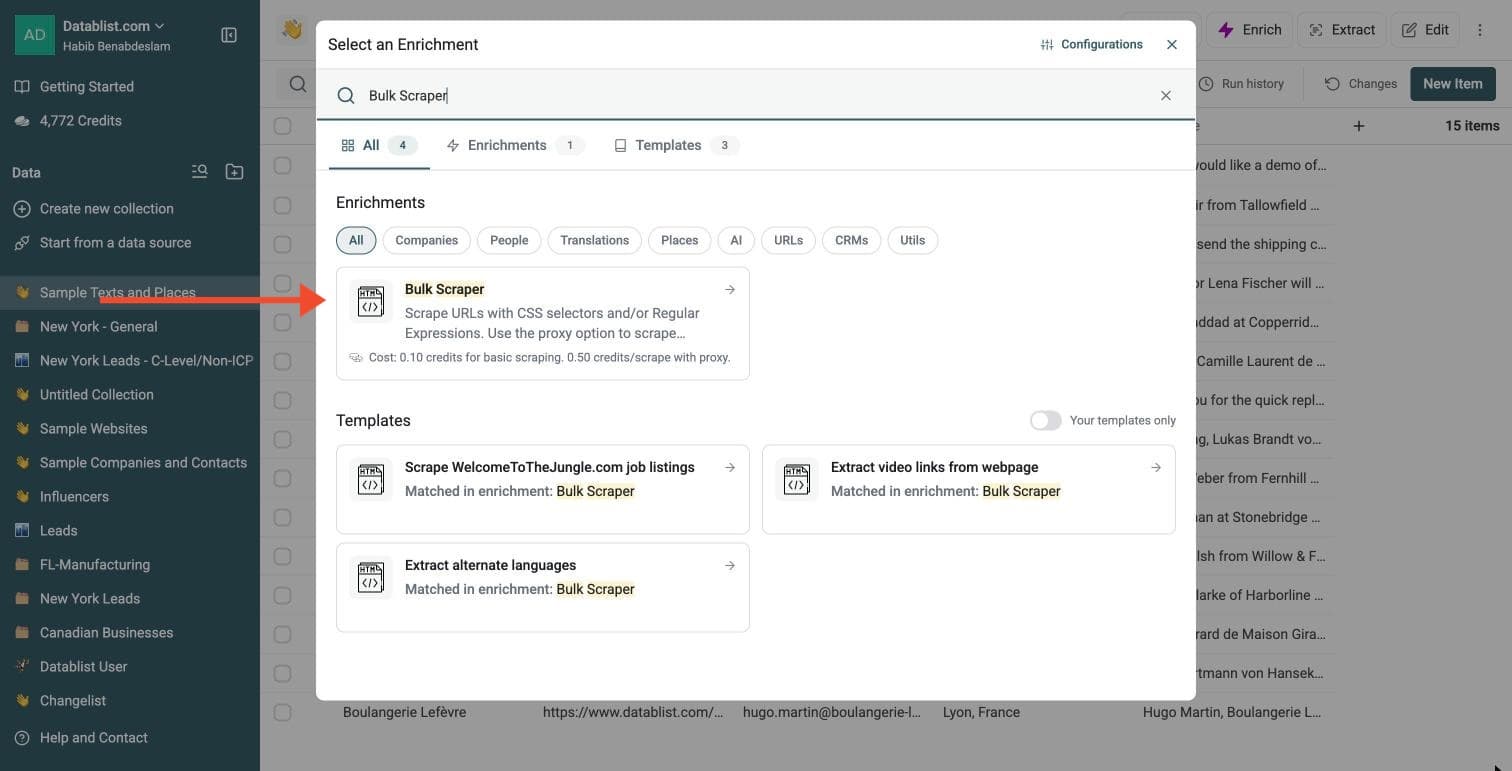Filter enrichments by Companies

427,240
